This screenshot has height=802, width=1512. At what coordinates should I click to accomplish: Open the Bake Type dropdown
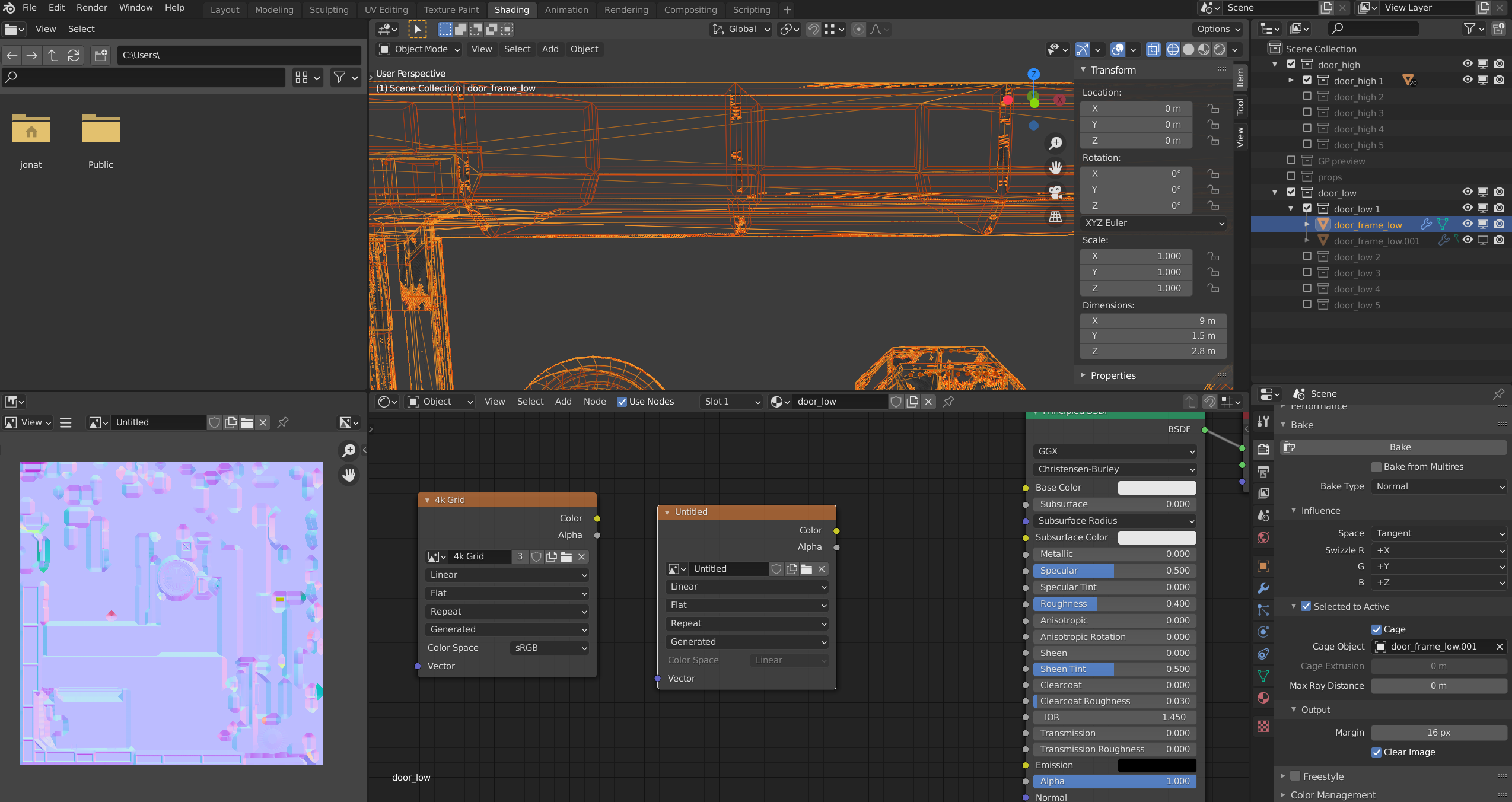click(x=1438, y=486)
